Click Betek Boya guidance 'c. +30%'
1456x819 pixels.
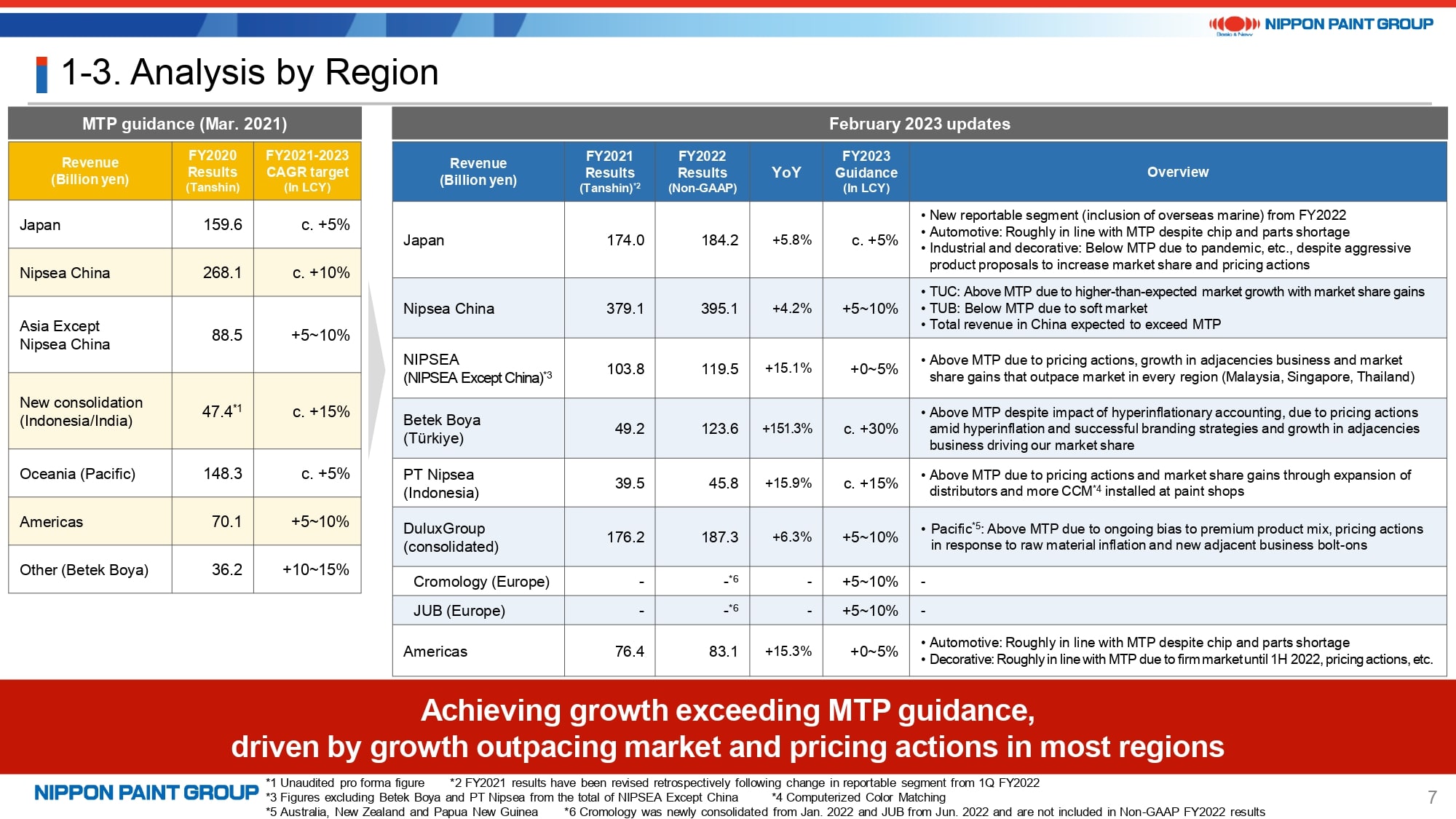pos(871,428)
